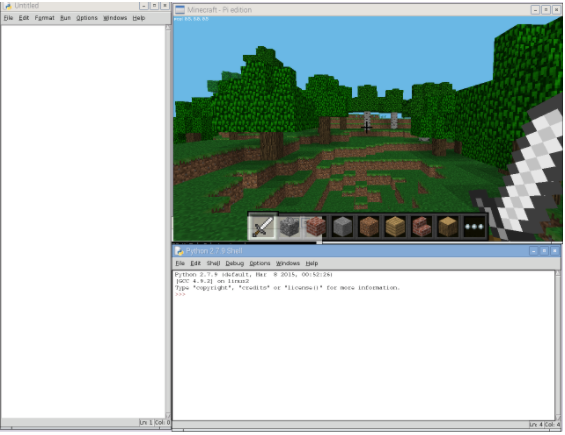Click the position coordinates text in Minecraft
565x435 pixels.
point(191,19)
